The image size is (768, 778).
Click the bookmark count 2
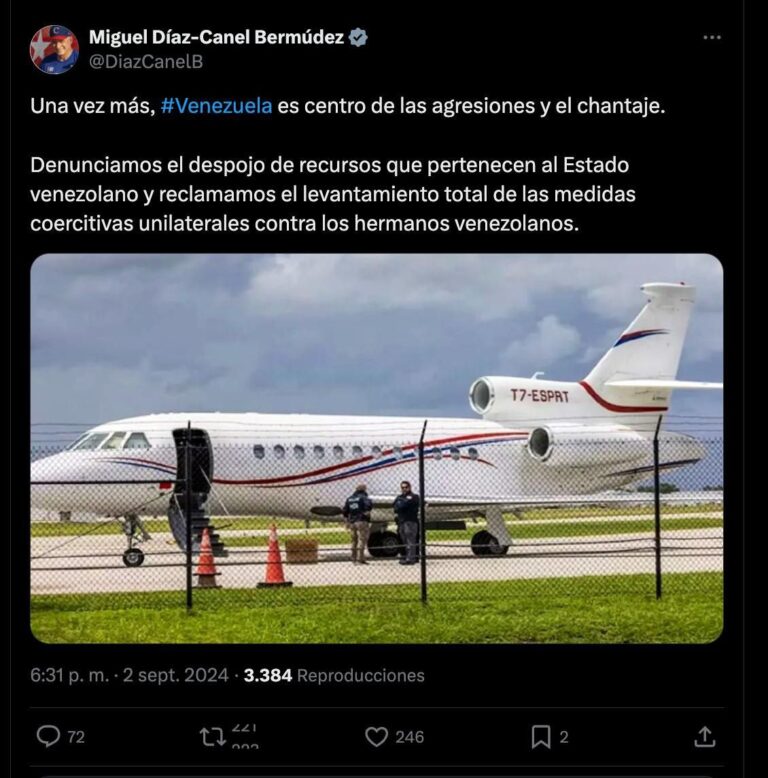tap(564, 737)
